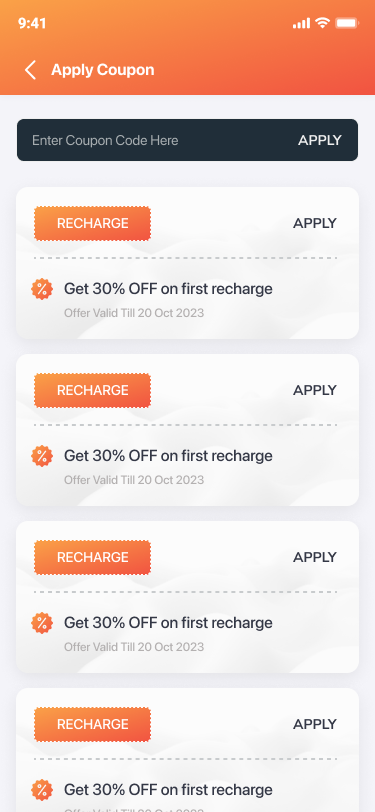Select the first RECHARGE coupon code tag
375x812 pixels.
[x=93, y=223]
